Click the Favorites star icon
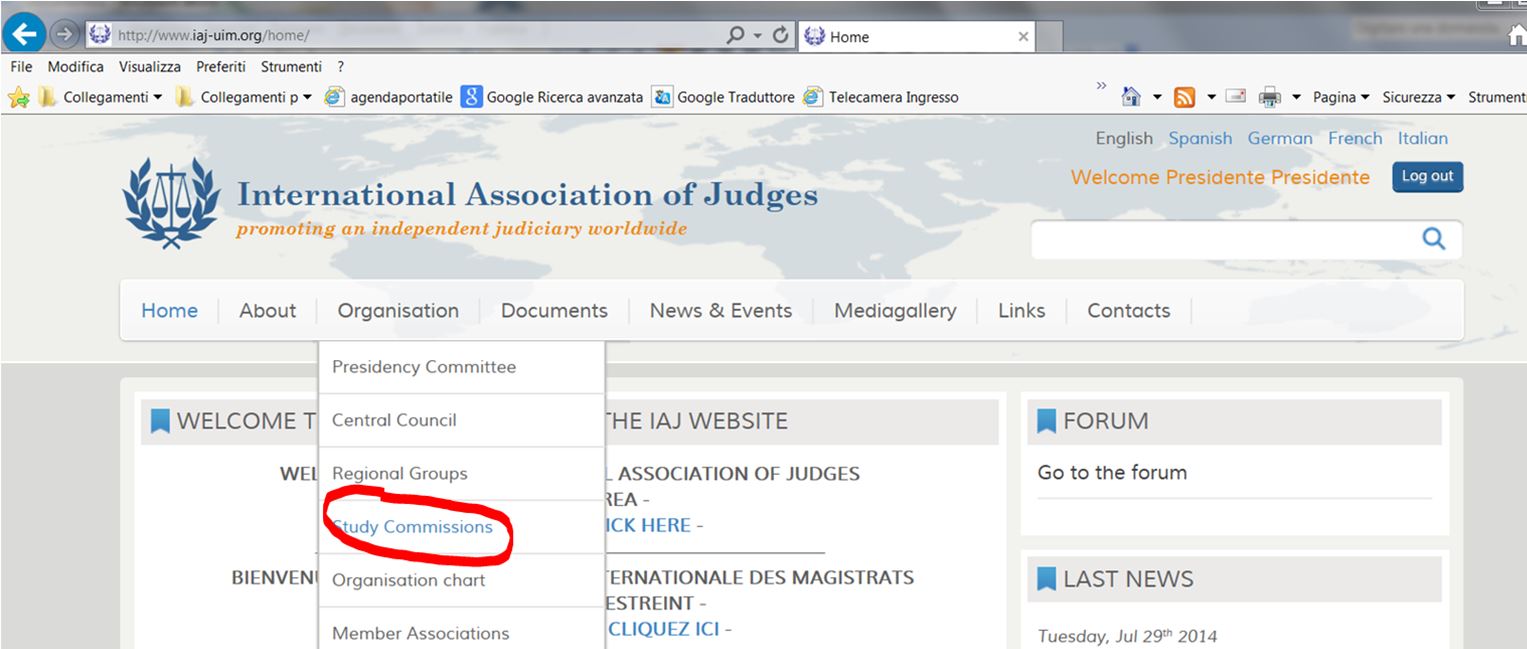 coord(18,97)
